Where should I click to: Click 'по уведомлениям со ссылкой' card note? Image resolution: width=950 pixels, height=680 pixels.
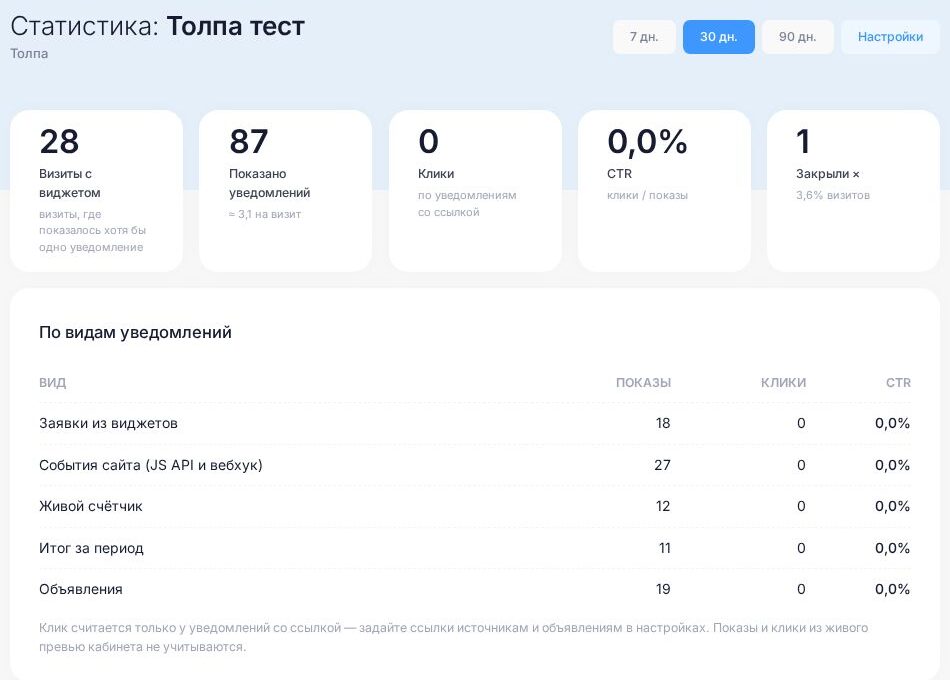click(x=467, y=204)
